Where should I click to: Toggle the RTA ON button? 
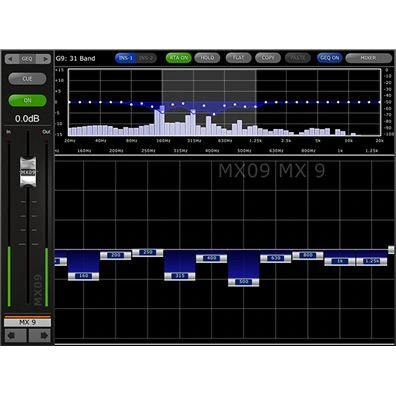pos(179,58)
